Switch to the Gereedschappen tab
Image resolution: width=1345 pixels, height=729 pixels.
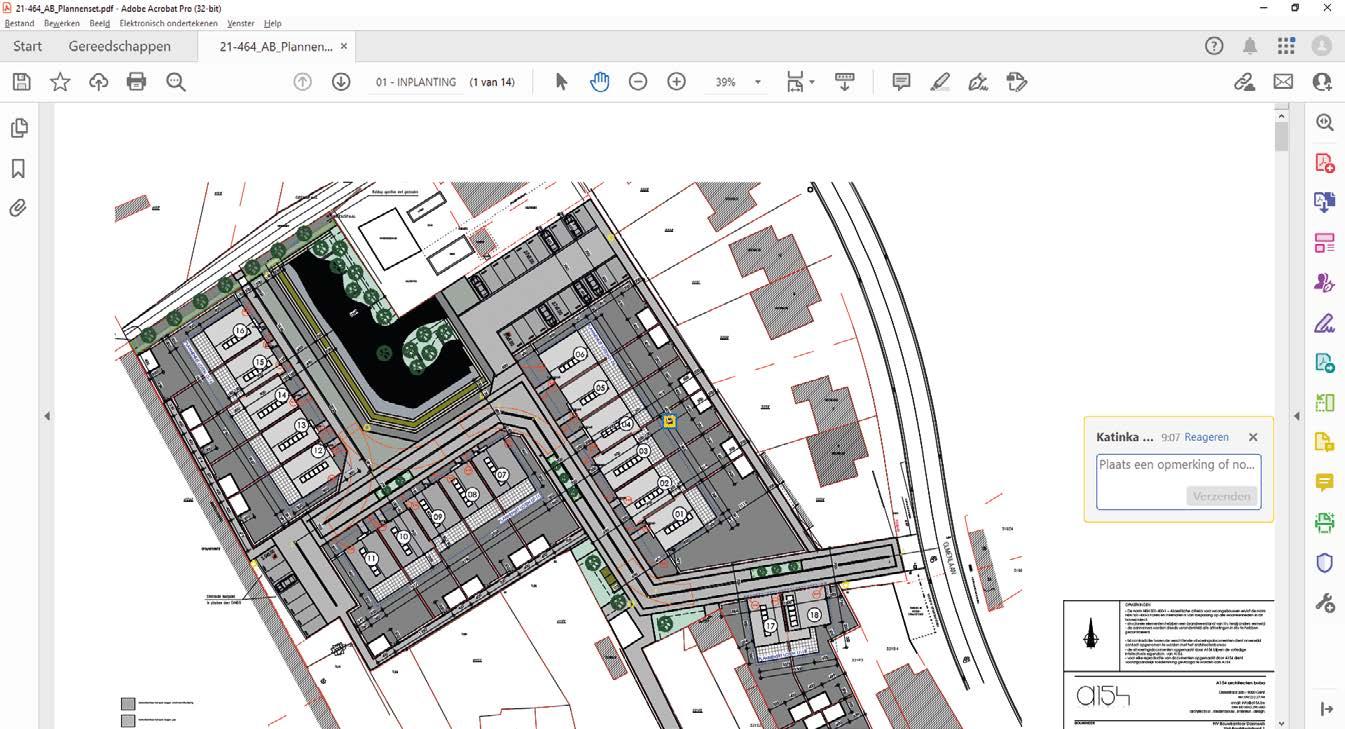[x=119, y=46]
